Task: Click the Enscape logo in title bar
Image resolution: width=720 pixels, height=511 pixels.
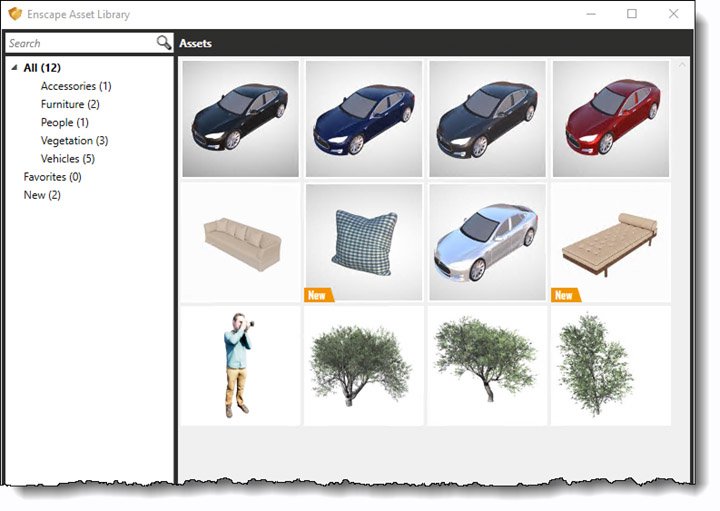Action: click(x=15, y=14)
